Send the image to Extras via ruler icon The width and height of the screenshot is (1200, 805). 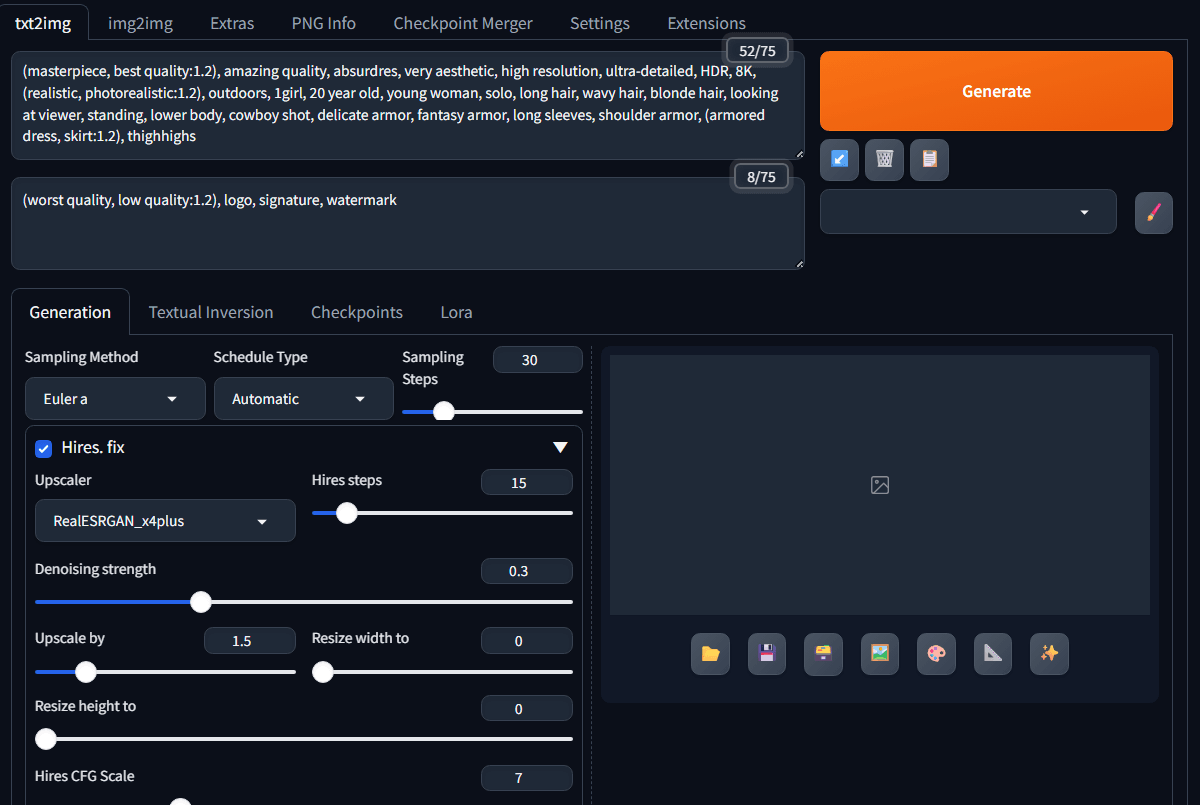click(993, 654)
